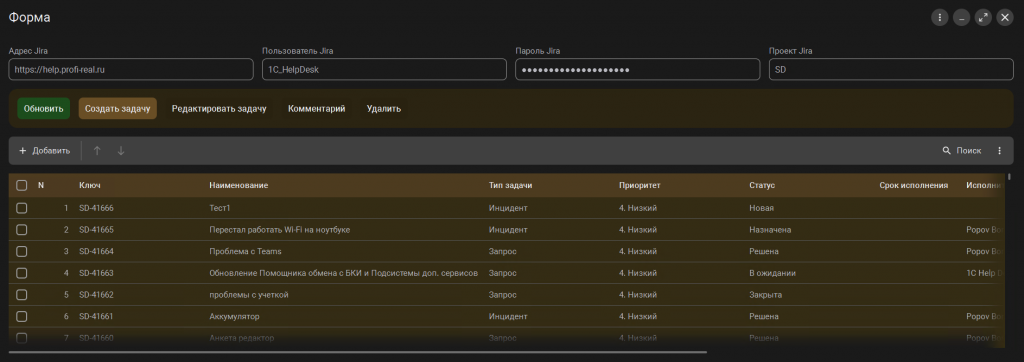The width and height of the screenshot is (1024, 362).
Task: Tick the select-all checkbox in the table header
Action: point(22,186)
